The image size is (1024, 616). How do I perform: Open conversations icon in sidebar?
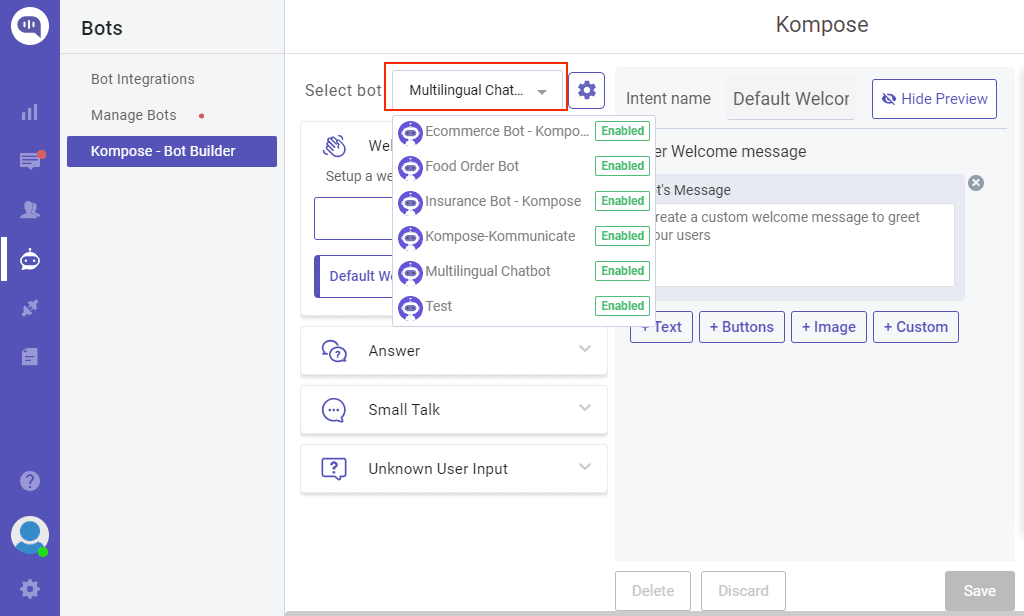[x=31, y=160]
